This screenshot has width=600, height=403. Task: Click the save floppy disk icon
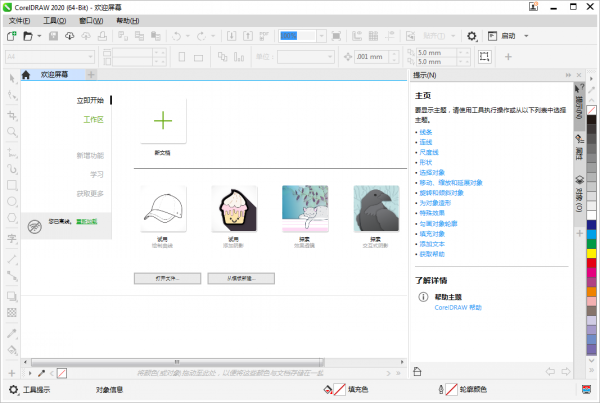coord(53,36)
